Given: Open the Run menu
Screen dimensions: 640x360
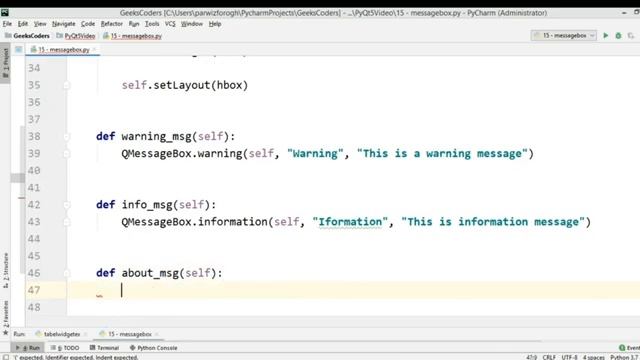Looking at the screenshot, I should pyautogui.click(x=133, y=24).
